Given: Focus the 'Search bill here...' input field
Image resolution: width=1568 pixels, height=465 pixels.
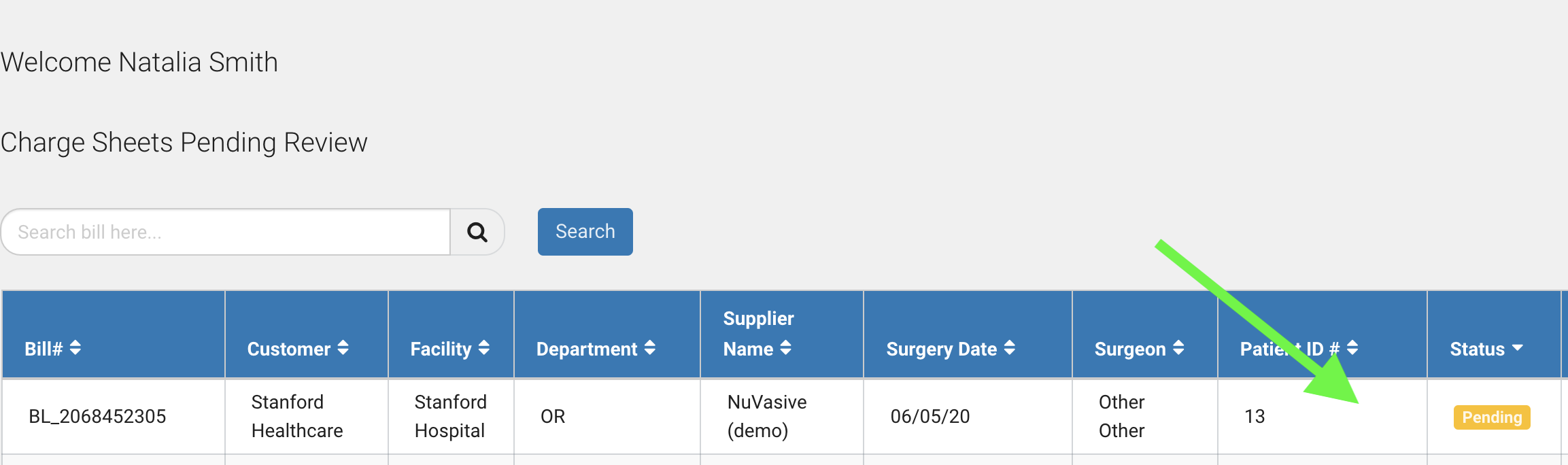Looking at the screenshot, I should pos(226,232).
